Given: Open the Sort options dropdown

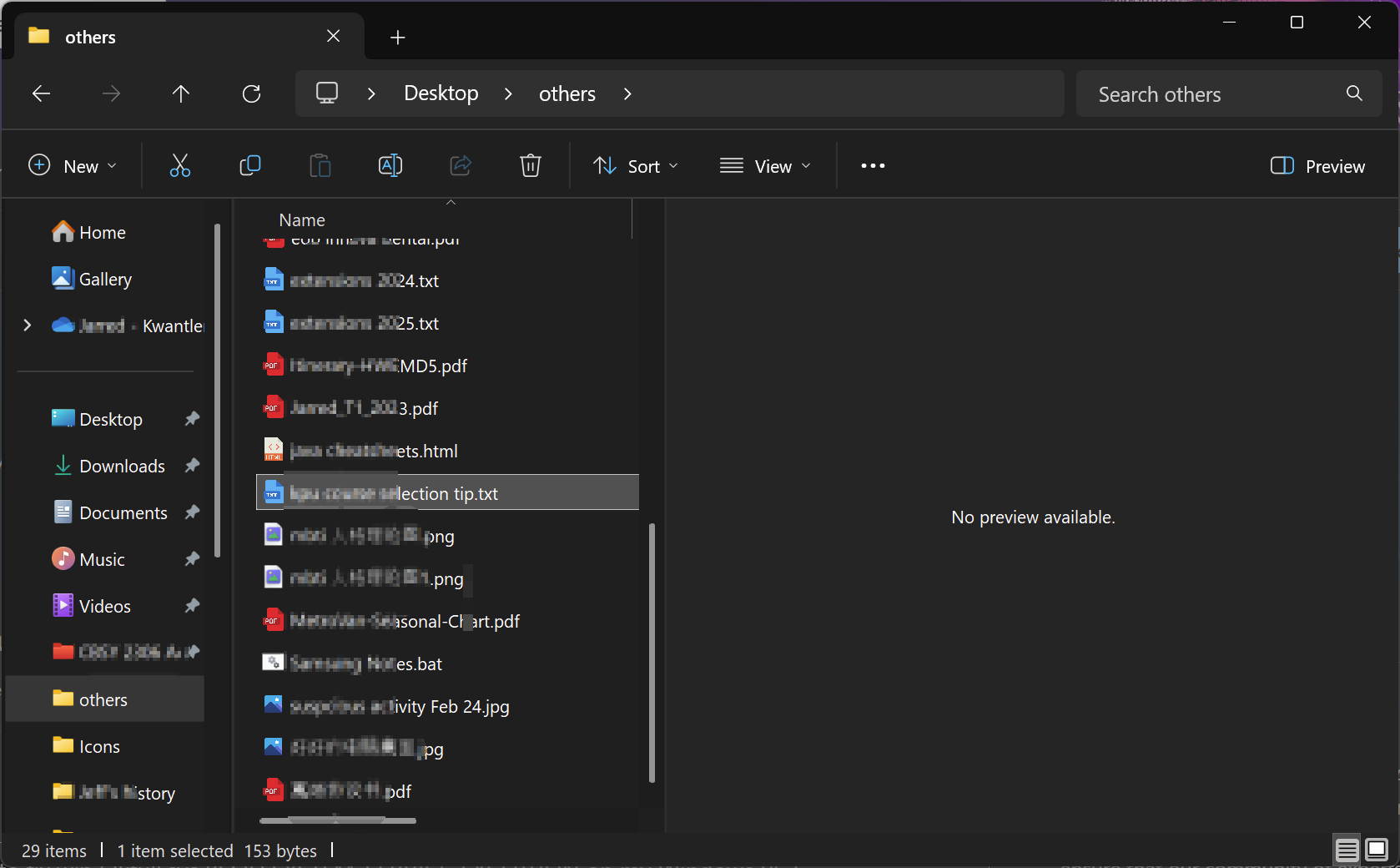Looking at the screenshot, I should click(636, 166).
